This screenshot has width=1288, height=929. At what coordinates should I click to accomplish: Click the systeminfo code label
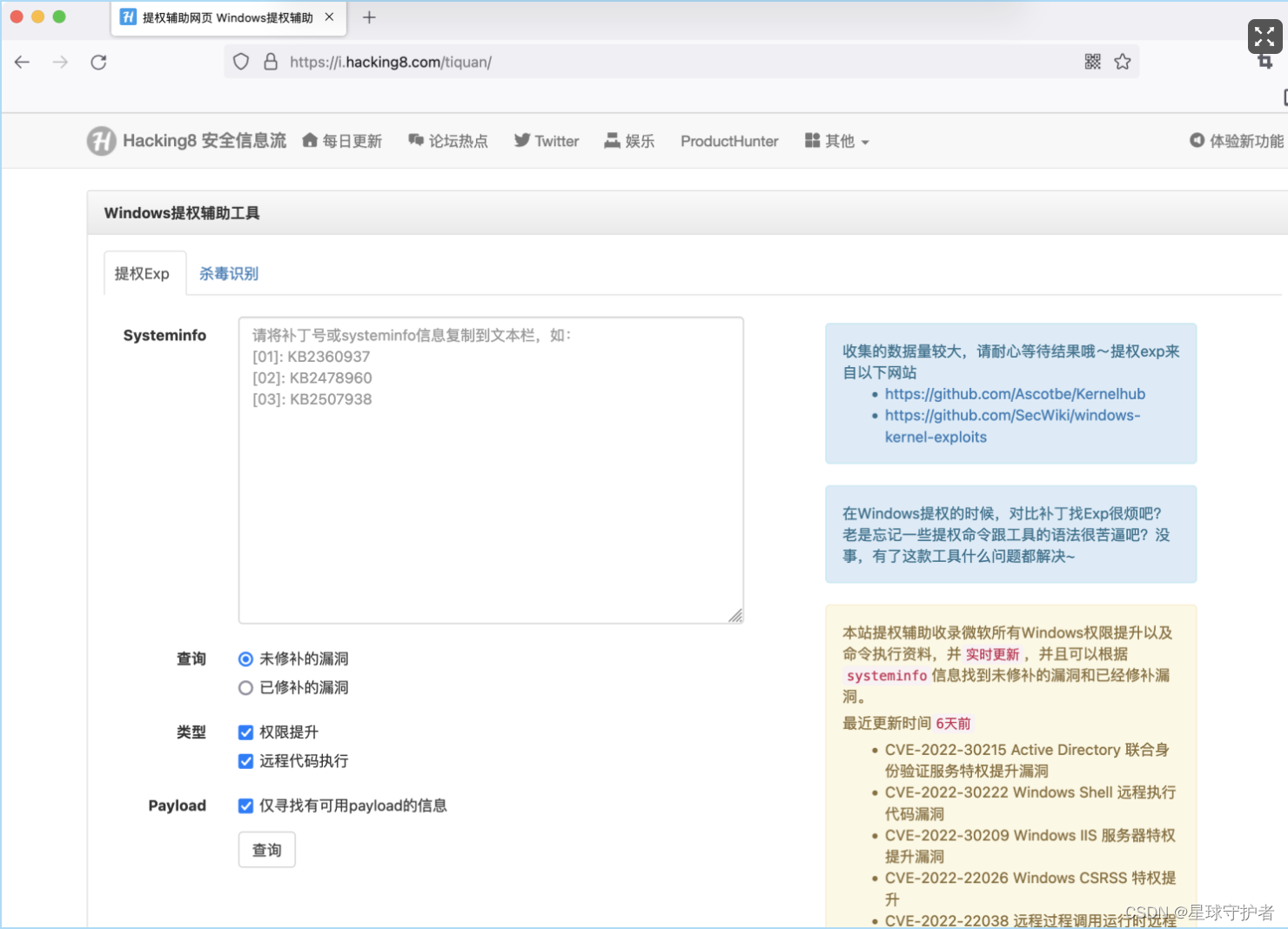887,676
